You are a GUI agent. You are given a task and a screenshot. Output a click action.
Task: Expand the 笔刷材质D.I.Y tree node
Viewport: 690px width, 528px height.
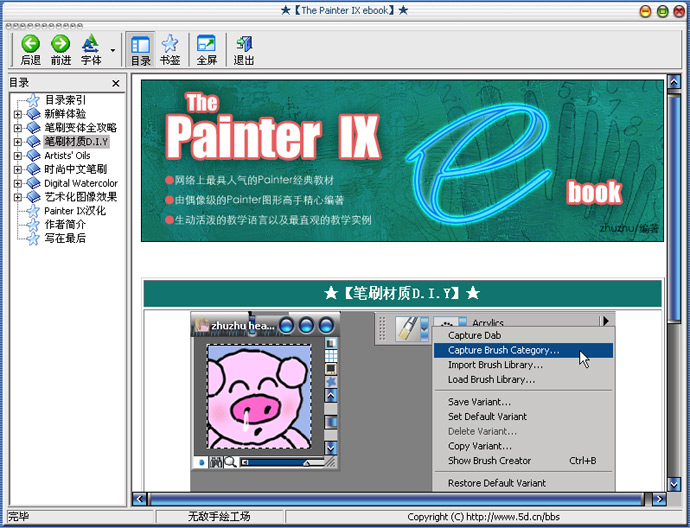(x=17, y=142)
